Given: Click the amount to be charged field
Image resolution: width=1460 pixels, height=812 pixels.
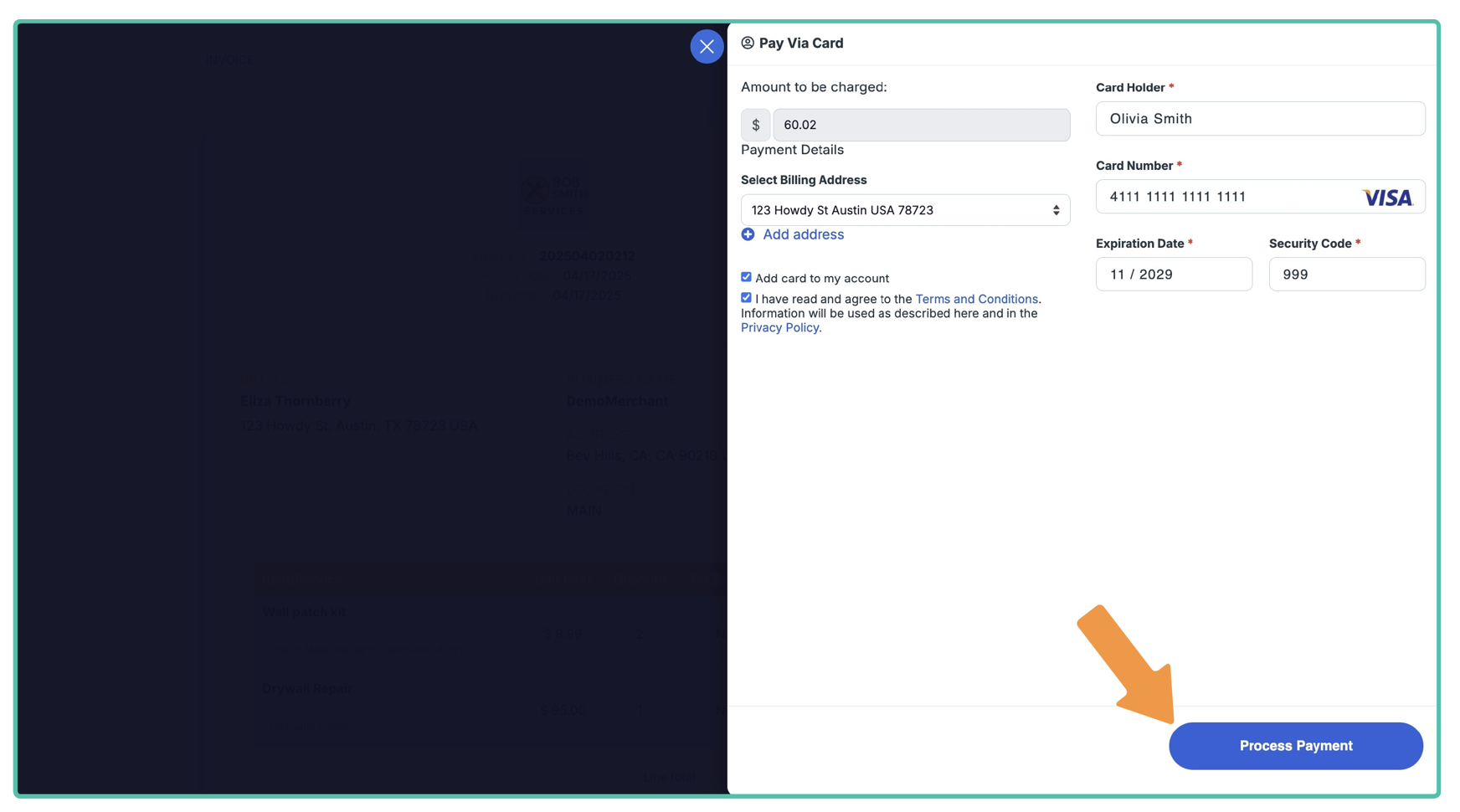Looking at the screenshot, I should (921, 125).
